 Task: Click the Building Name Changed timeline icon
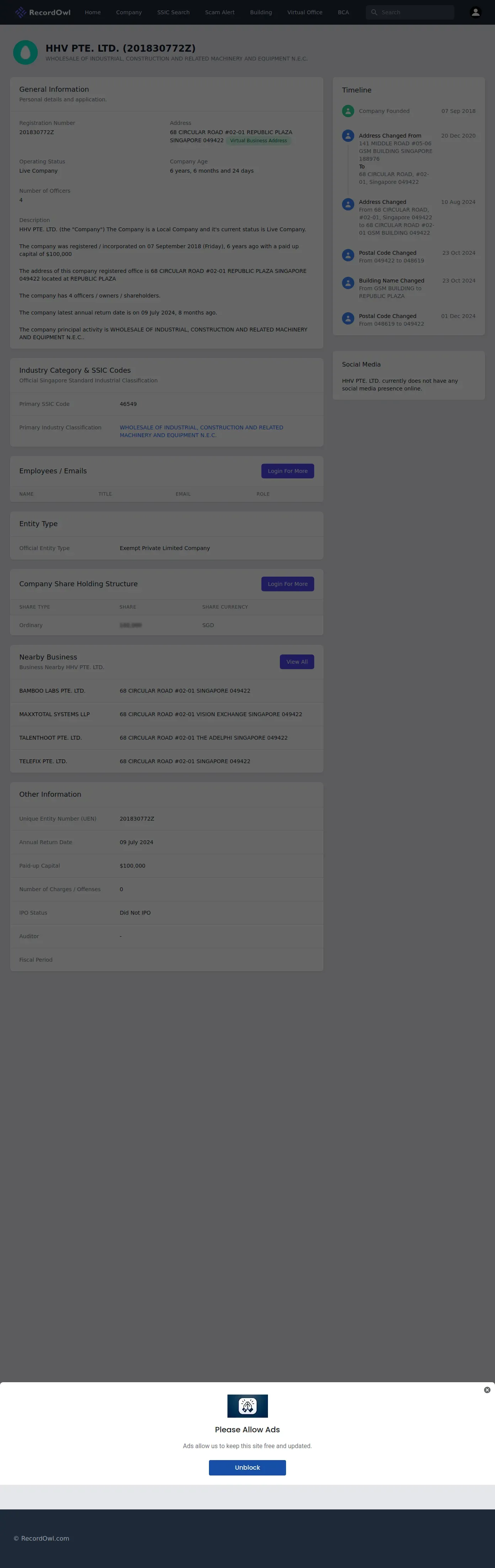tap(348, 283)
